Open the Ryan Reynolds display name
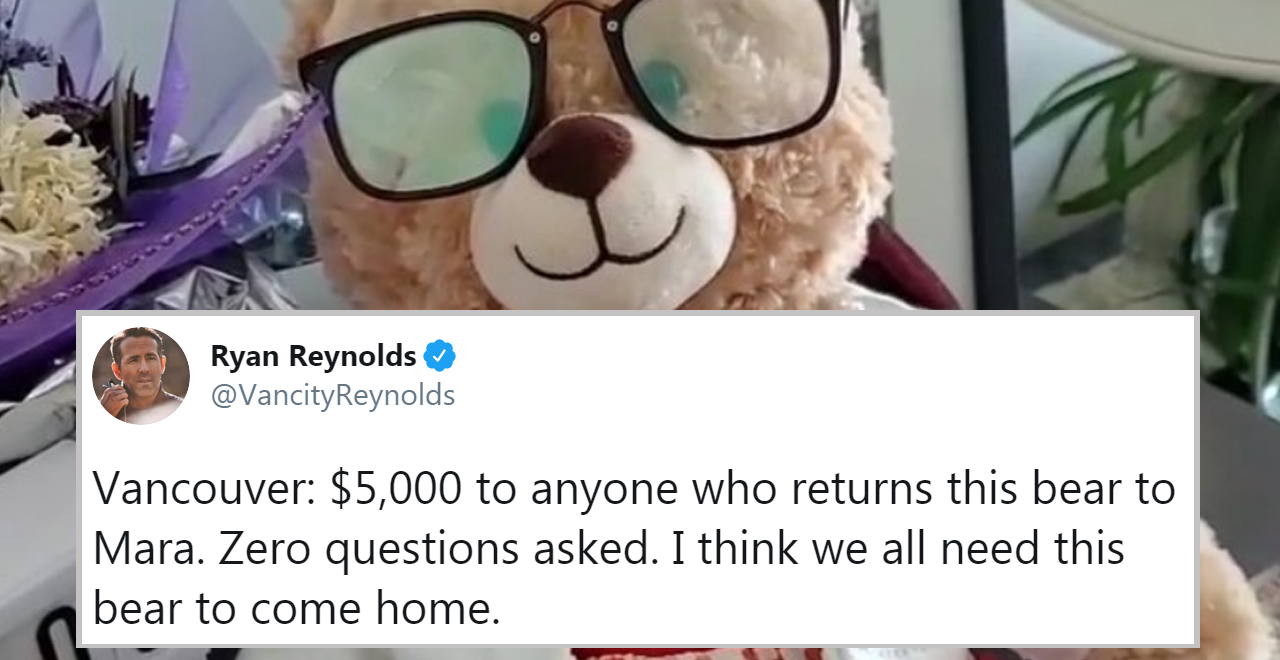 (313, 356)
